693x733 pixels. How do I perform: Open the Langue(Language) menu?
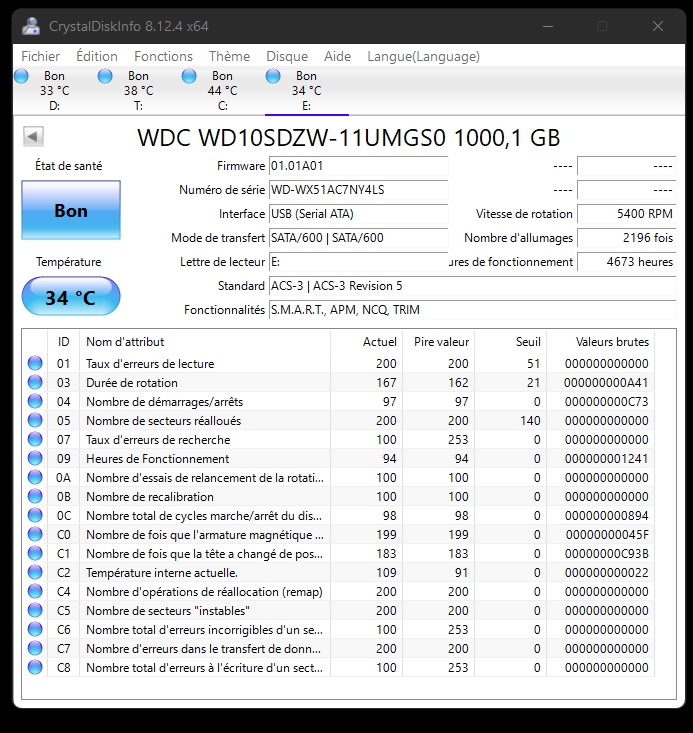coord(423,57)
